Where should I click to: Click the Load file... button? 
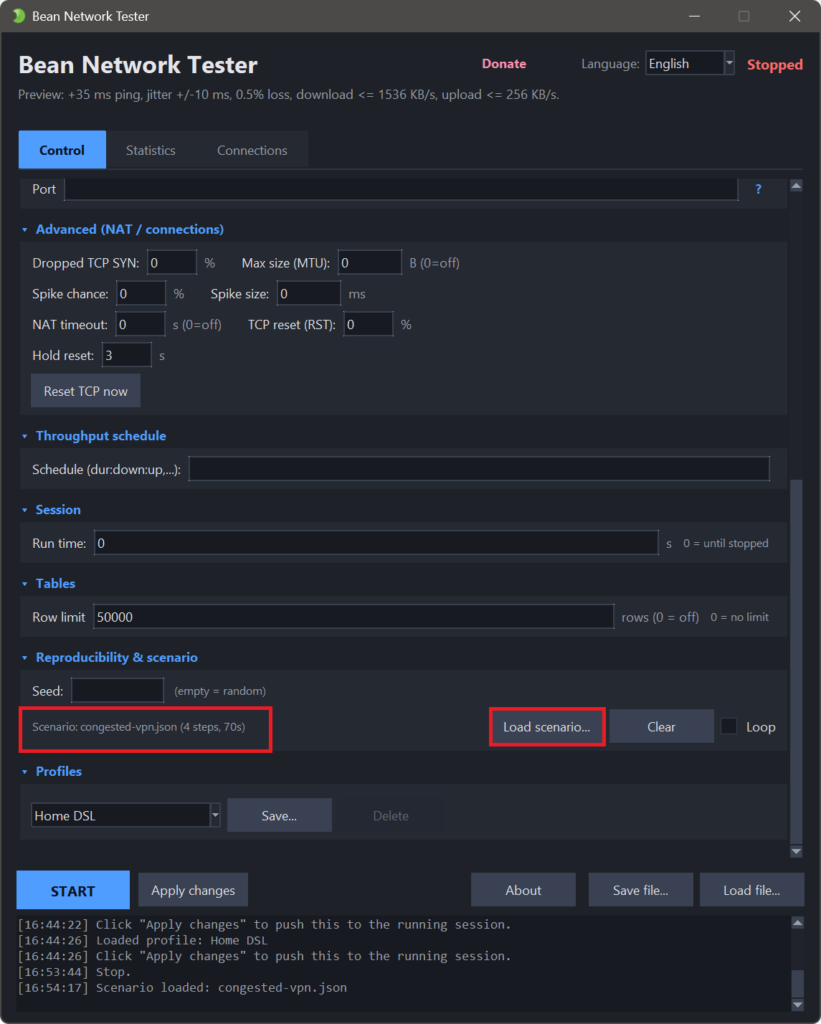click(x=752, y=890)
